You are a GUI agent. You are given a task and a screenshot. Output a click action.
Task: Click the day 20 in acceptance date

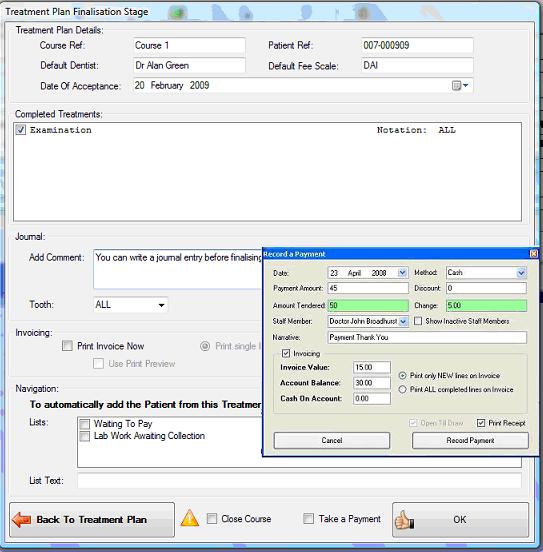point(139,86)
